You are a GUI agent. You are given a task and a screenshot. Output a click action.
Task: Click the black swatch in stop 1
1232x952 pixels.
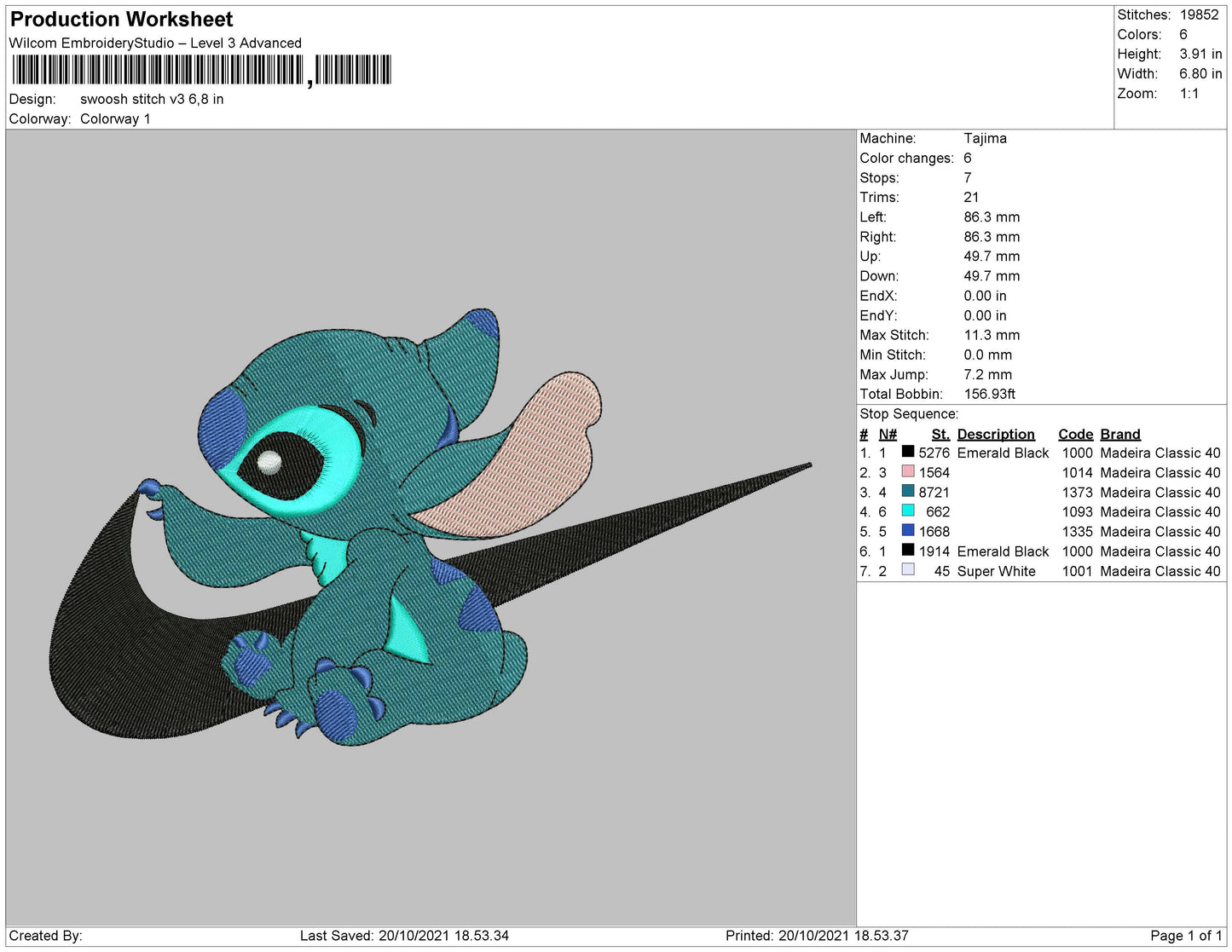908,453
